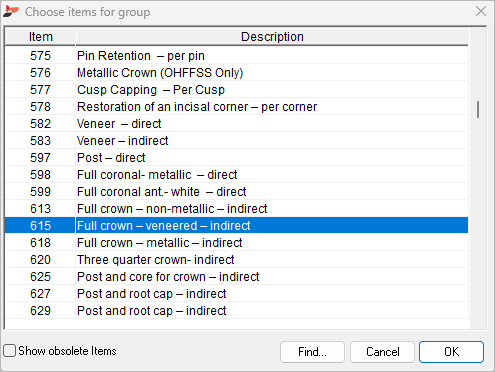Select item 618 Full crown metallic indirect
This screenshot has height=372, width=495.
click(x=237, y=243)
